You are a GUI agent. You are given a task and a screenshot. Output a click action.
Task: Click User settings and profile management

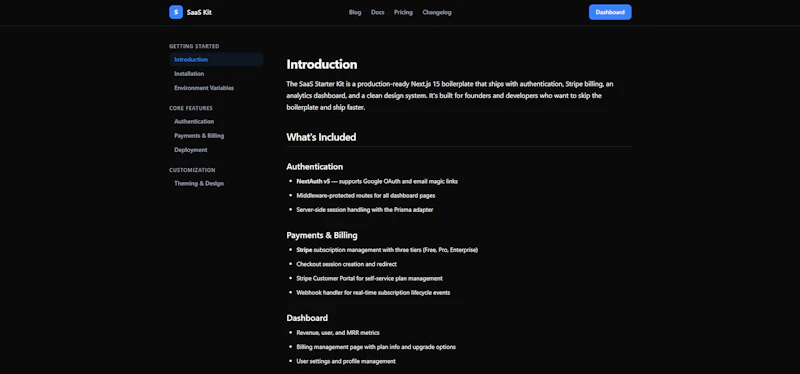[x=346, y=361]
